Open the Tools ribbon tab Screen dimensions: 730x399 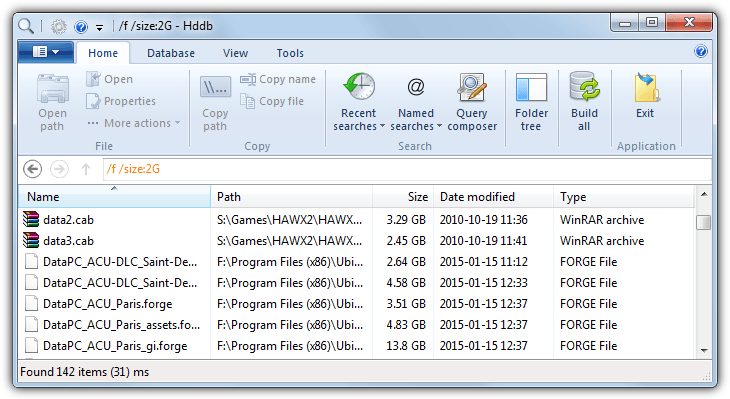tap(290, 53)
